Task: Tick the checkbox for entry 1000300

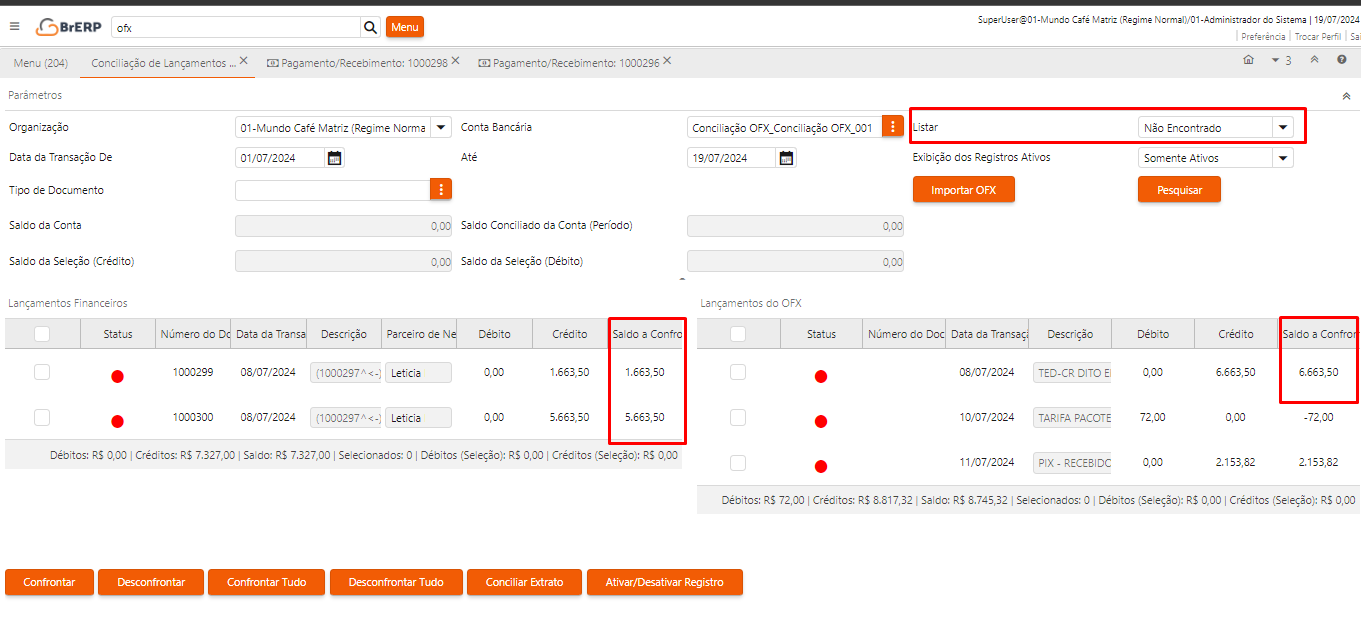Action: tap(42, 417)
